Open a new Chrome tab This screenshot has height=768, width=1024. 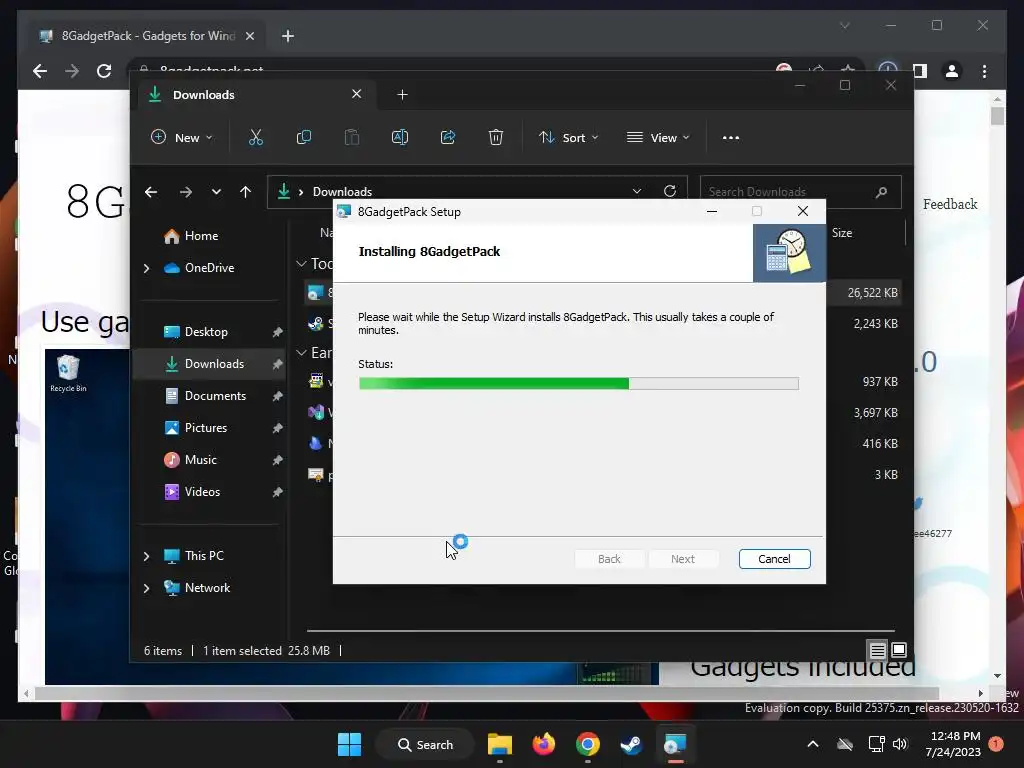click(287, 36)
